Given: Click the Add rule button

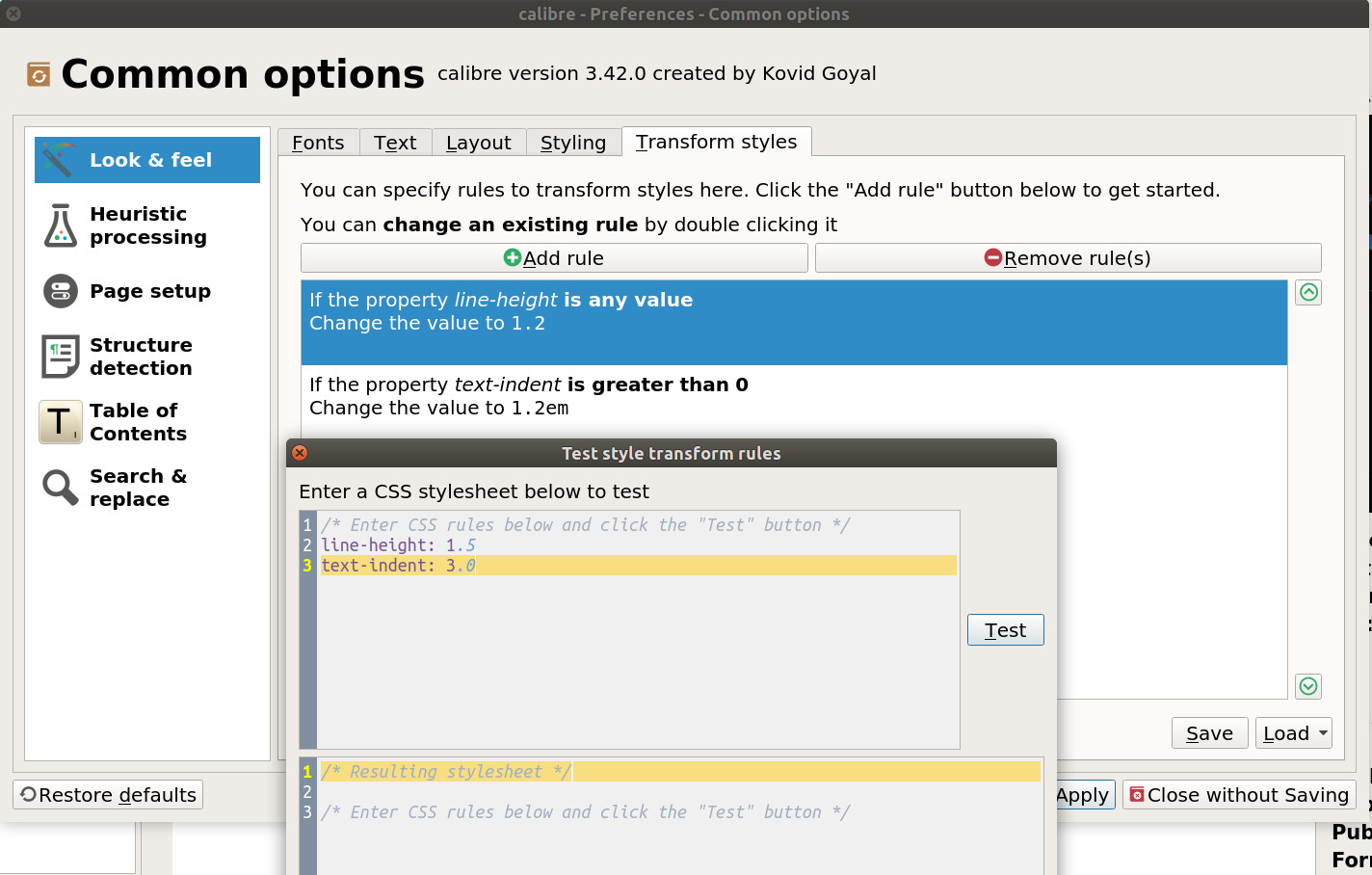Looking at the screenshot, I should click(554, 258).
